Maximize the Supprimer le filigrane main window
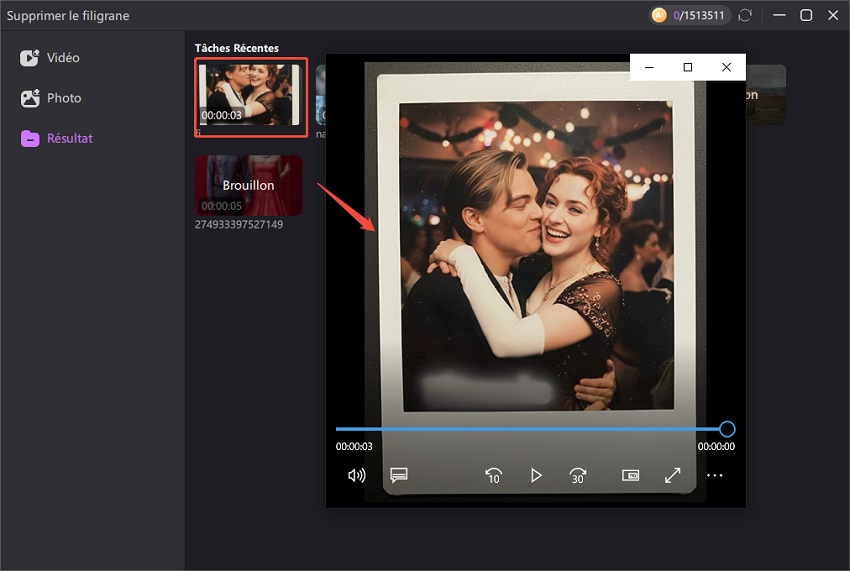Image resolution: width=850 pixels, height=571 pixels. point(806,16)
